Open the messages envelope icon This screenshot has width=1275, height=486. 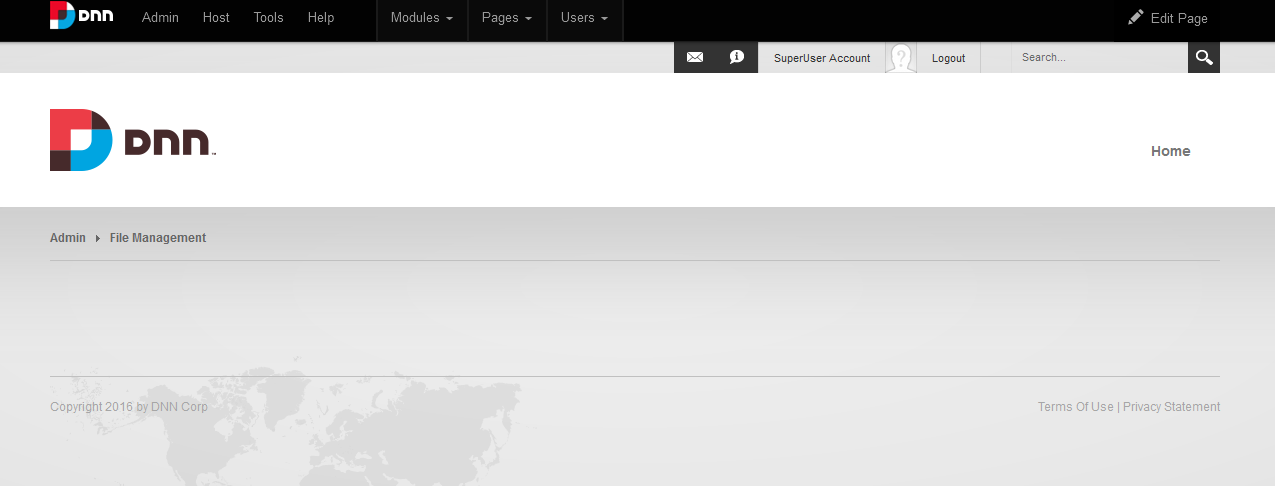click(x=695, y=57)
